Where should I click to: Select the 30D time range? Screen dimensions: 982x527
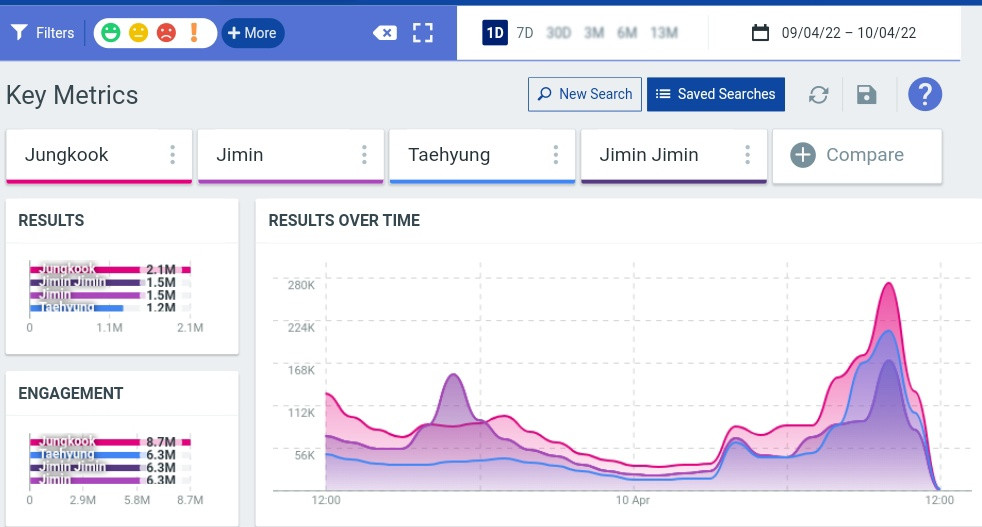tap(559, 33)
